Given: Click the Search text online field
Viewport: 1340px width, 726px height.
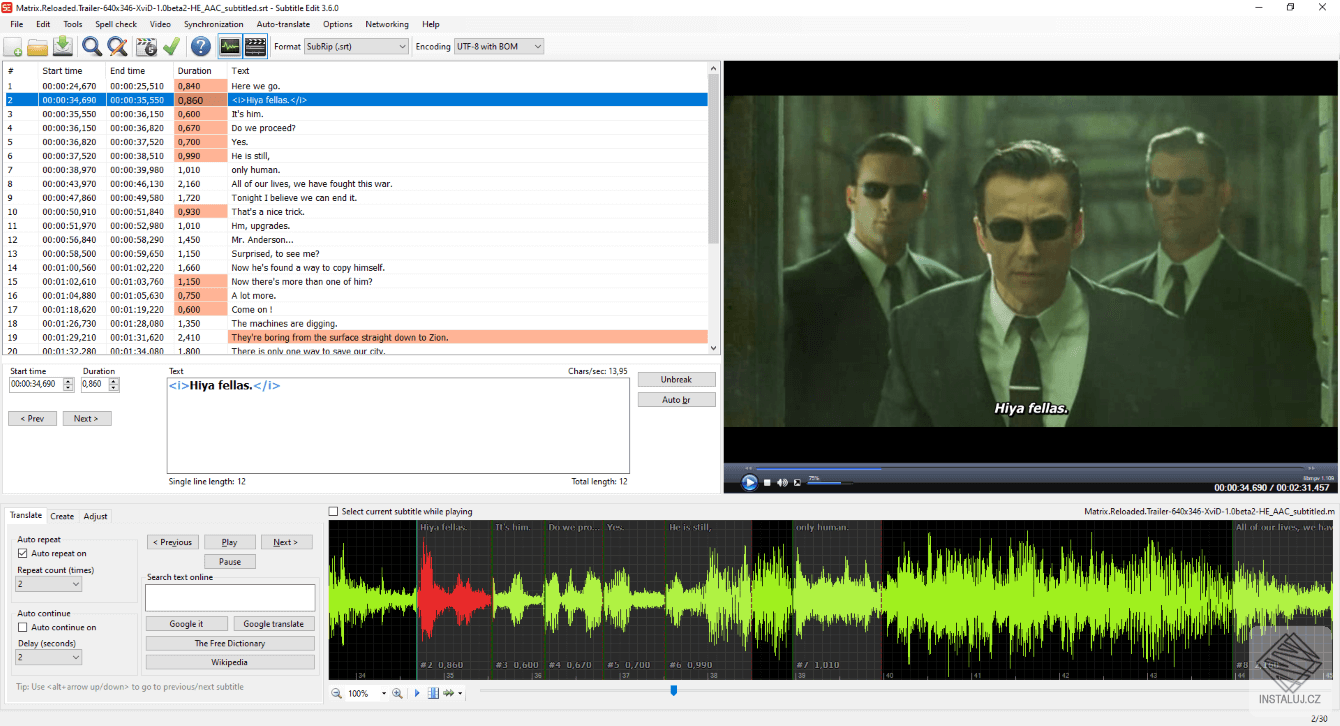Looking at the screenshot, I should coord(230,598).
